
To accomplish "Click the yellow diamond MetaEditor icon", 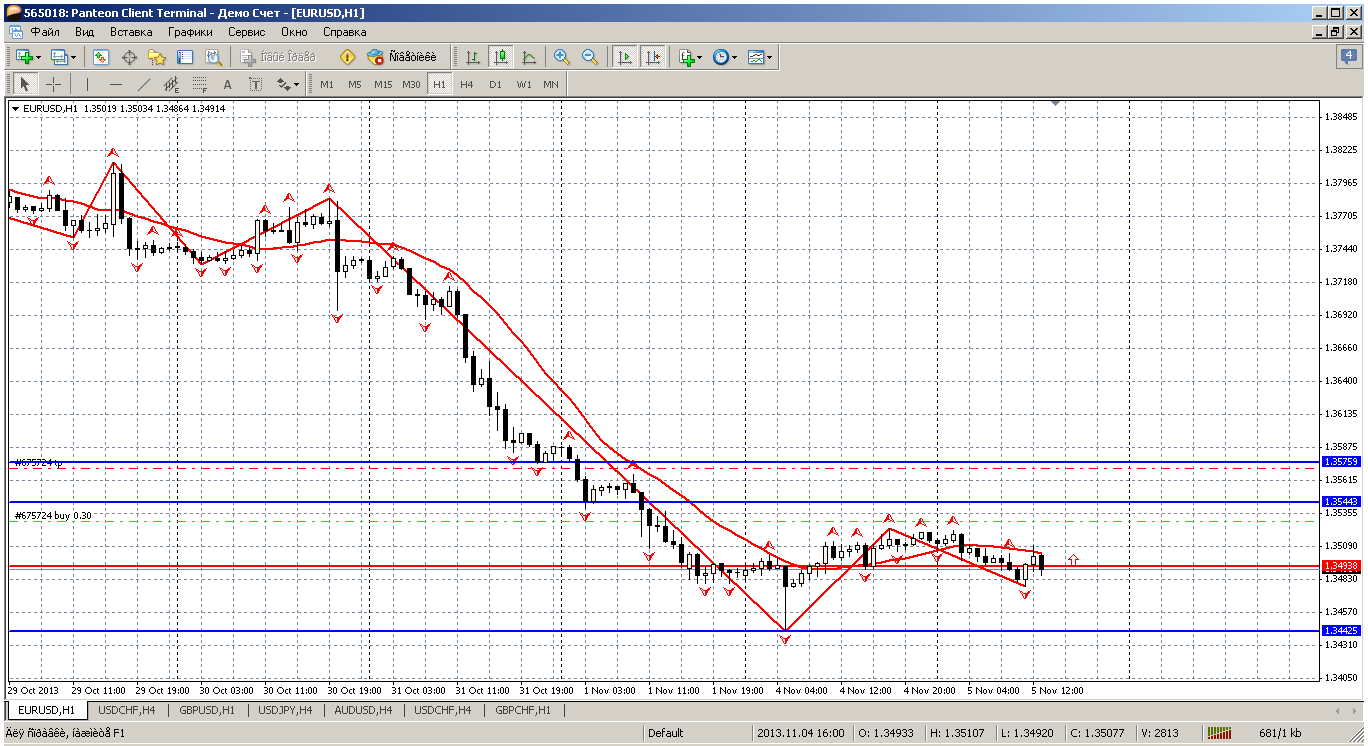I will (348, 58).
